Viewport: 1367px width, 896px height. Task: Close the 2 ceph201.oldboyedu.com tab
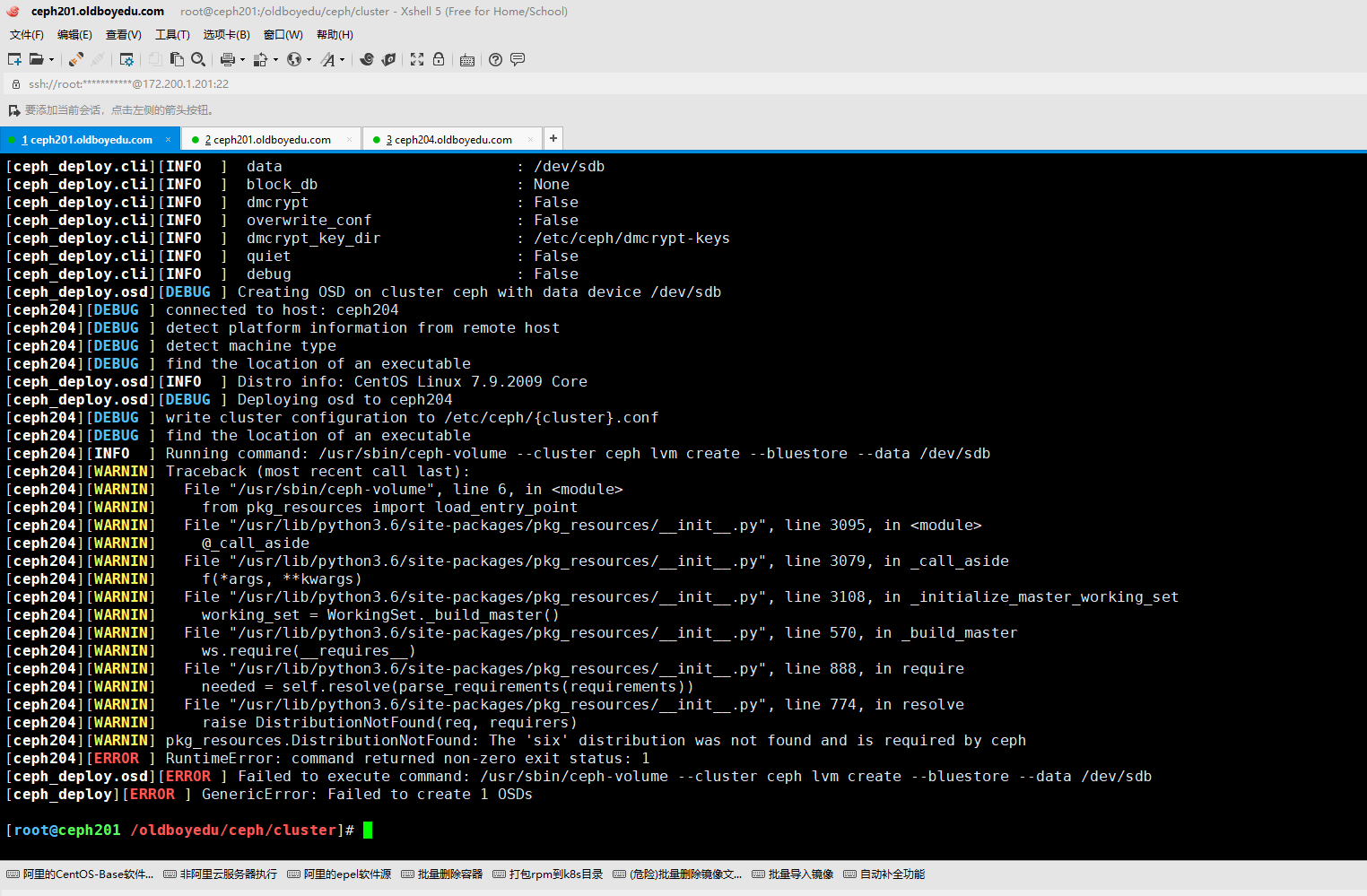(350, 140)
